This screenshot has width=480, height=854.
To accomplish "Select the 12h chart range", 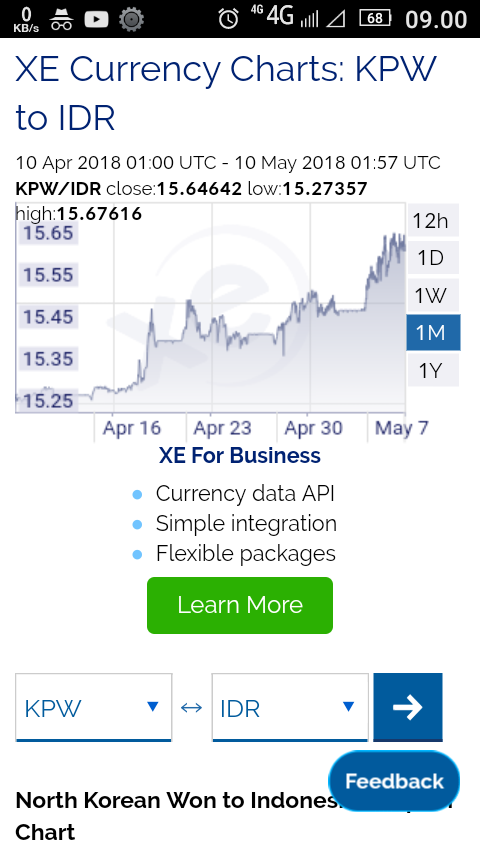I will pyautogui.click(x=430, y=221).
